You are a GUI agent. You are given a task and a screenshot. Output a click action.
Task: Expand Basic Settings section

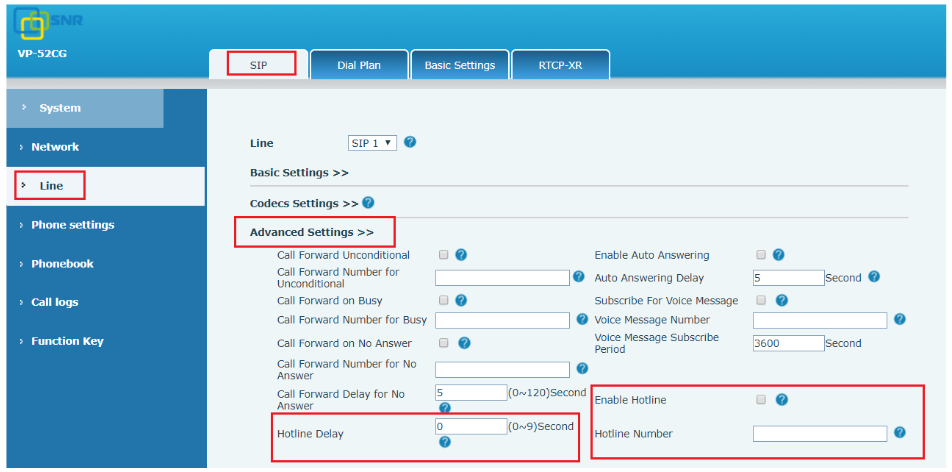pyautogui.click(x=299, y=173)
